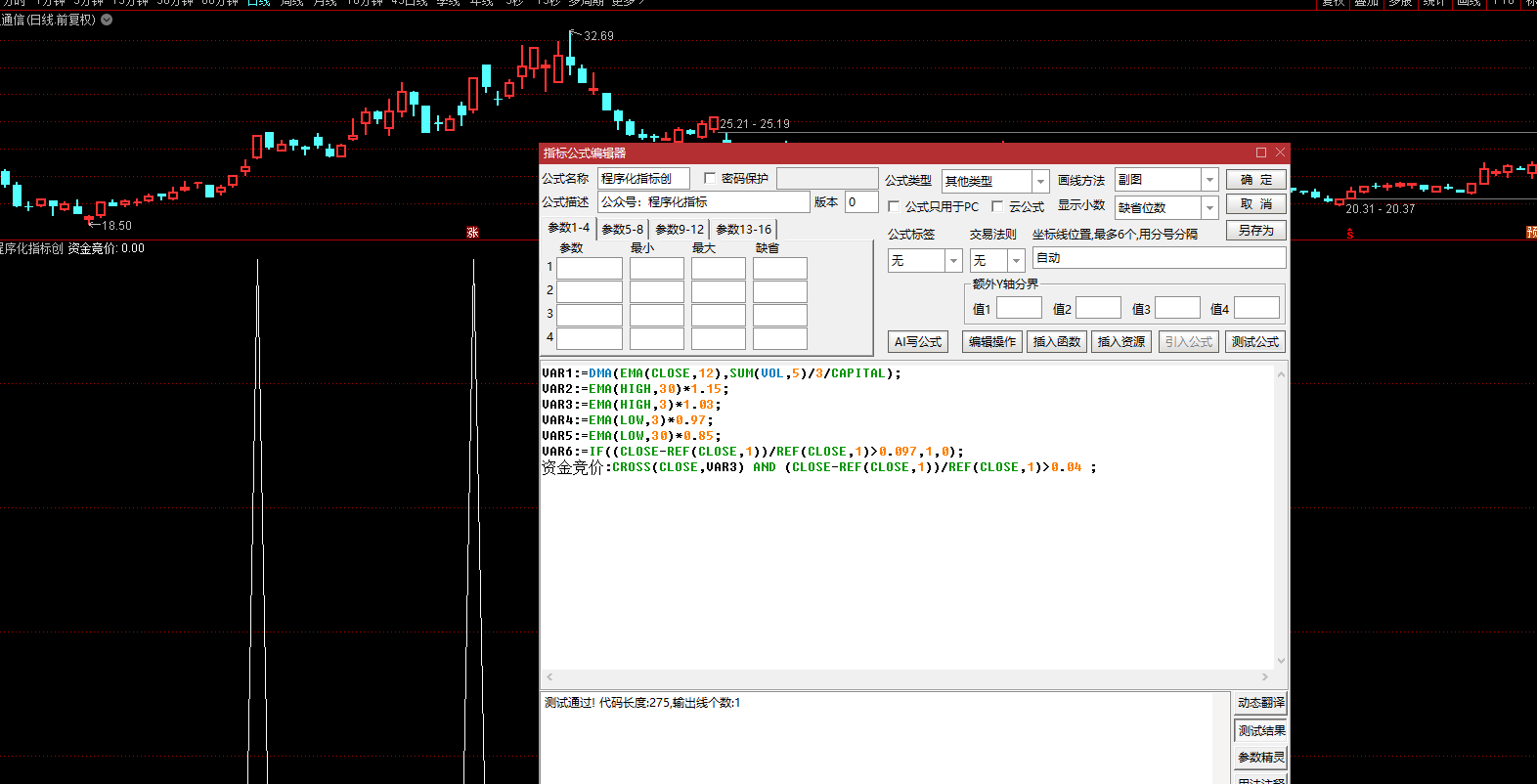Open the 参数9-12 tab
1537x784 pixels.
[680, 230]
